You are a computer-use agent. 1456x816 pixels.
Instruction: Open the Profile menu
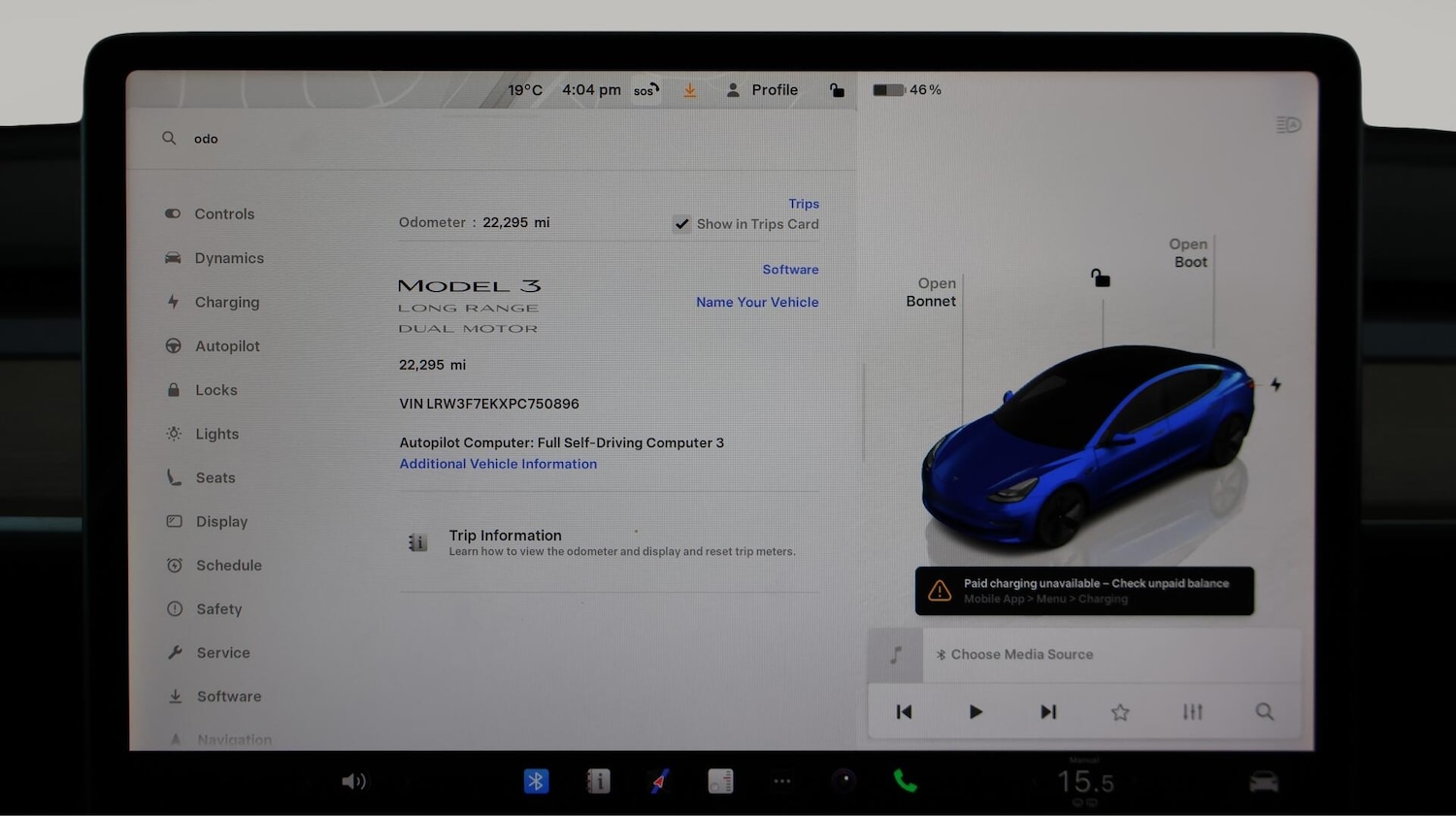[762, 90]
